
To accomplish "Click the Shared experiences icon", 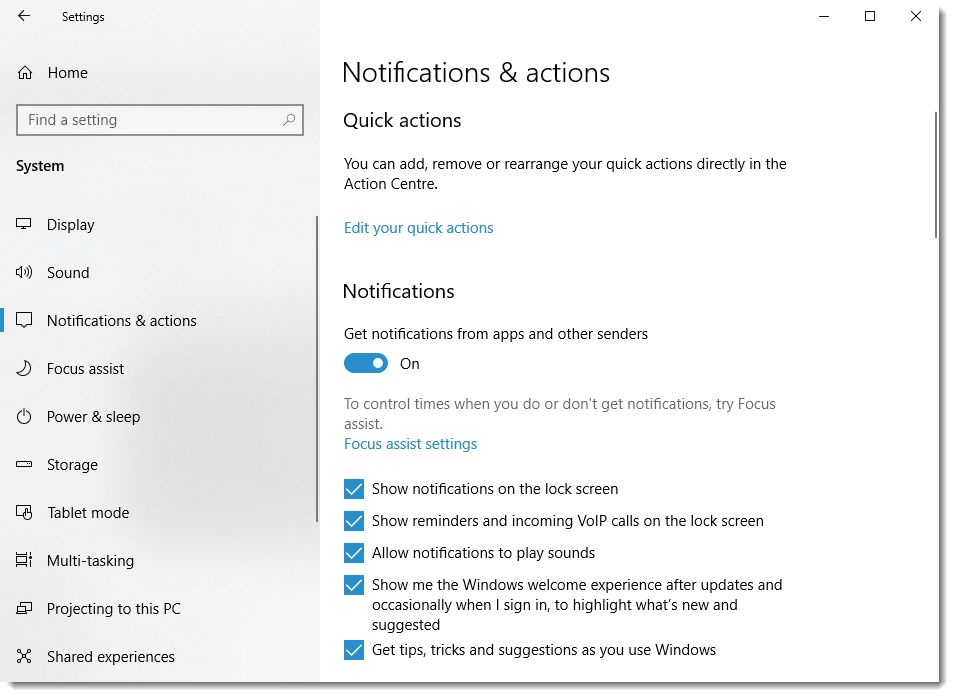I will (x=23, y=656).
